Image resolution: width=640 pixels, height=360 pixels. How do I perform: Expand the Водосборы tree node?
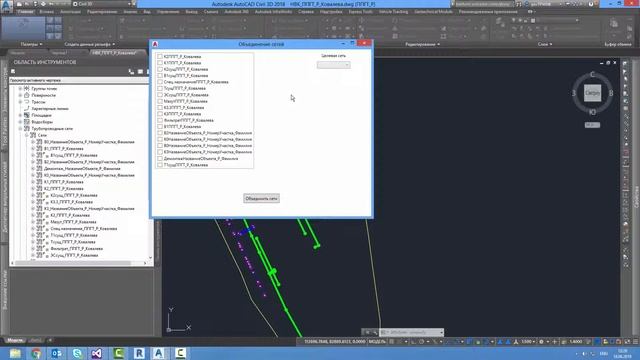click(20, 122)
